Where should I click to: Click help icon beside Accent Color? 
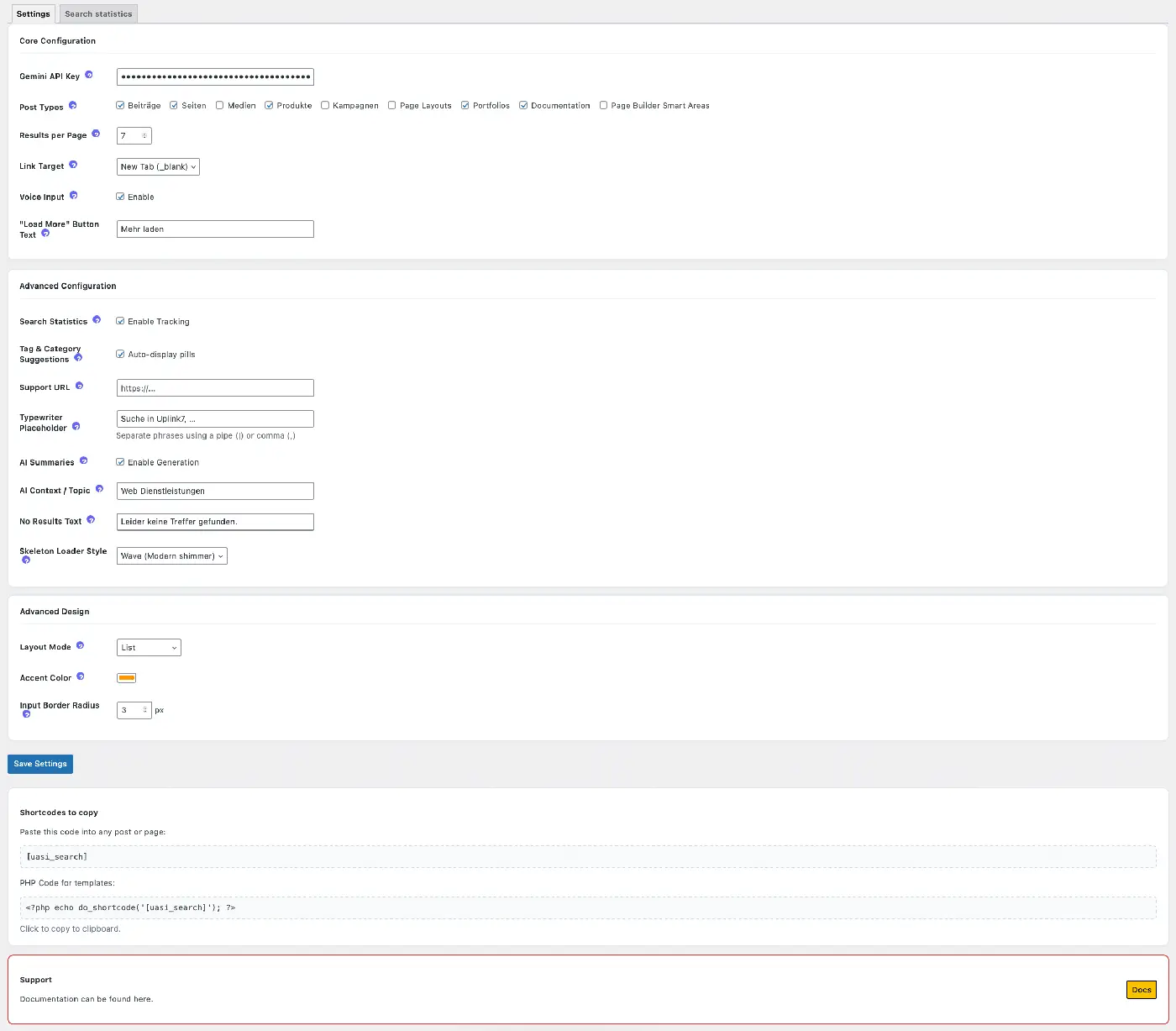[x=81, y=676]
